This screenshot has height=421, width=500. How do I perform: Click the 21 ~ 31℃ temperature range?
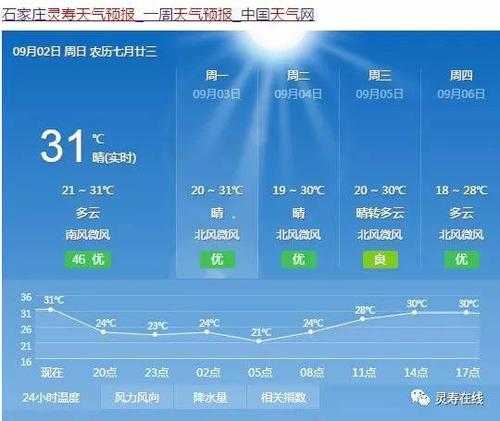(x=88, y=190)
